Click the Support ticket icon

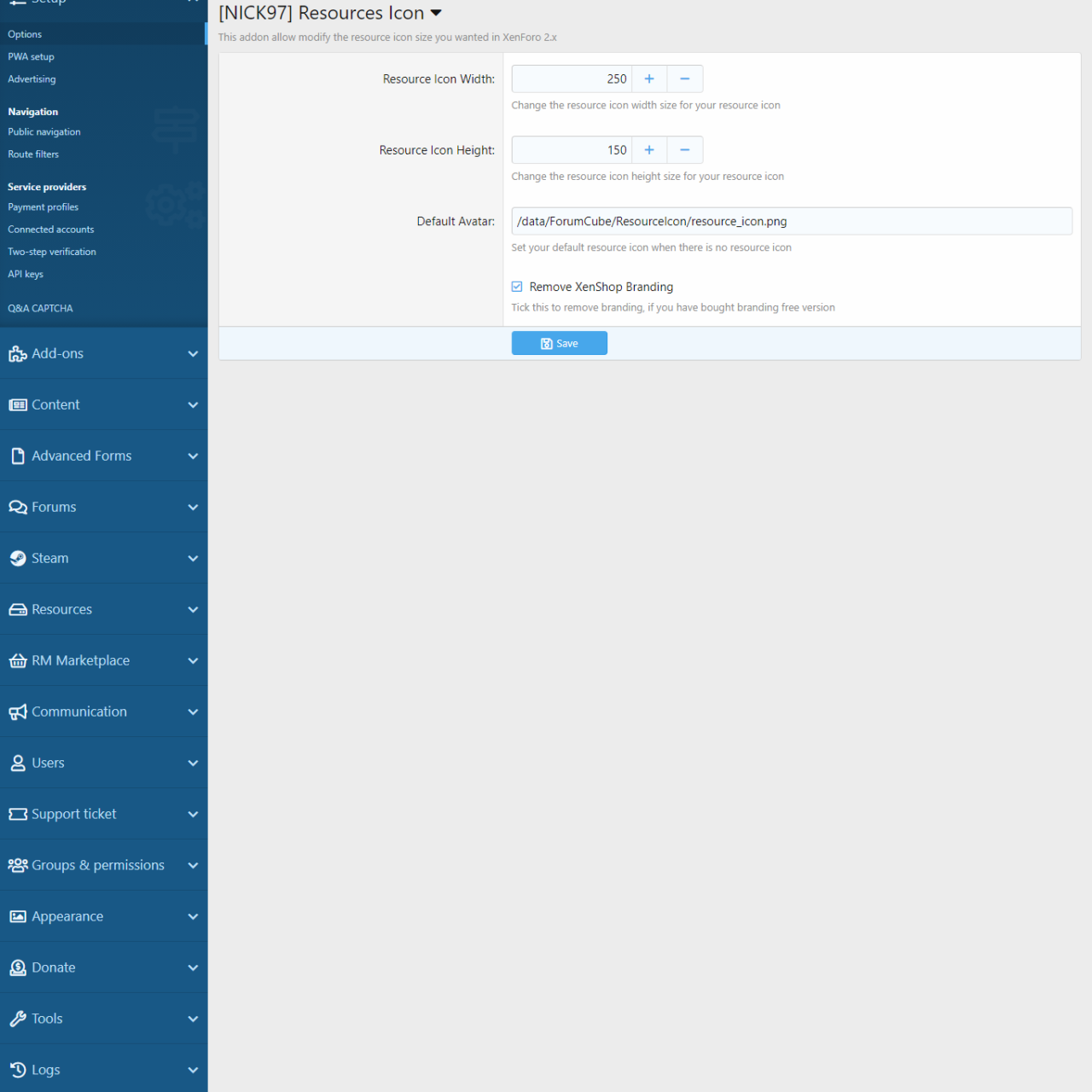(x=18, y=815)
